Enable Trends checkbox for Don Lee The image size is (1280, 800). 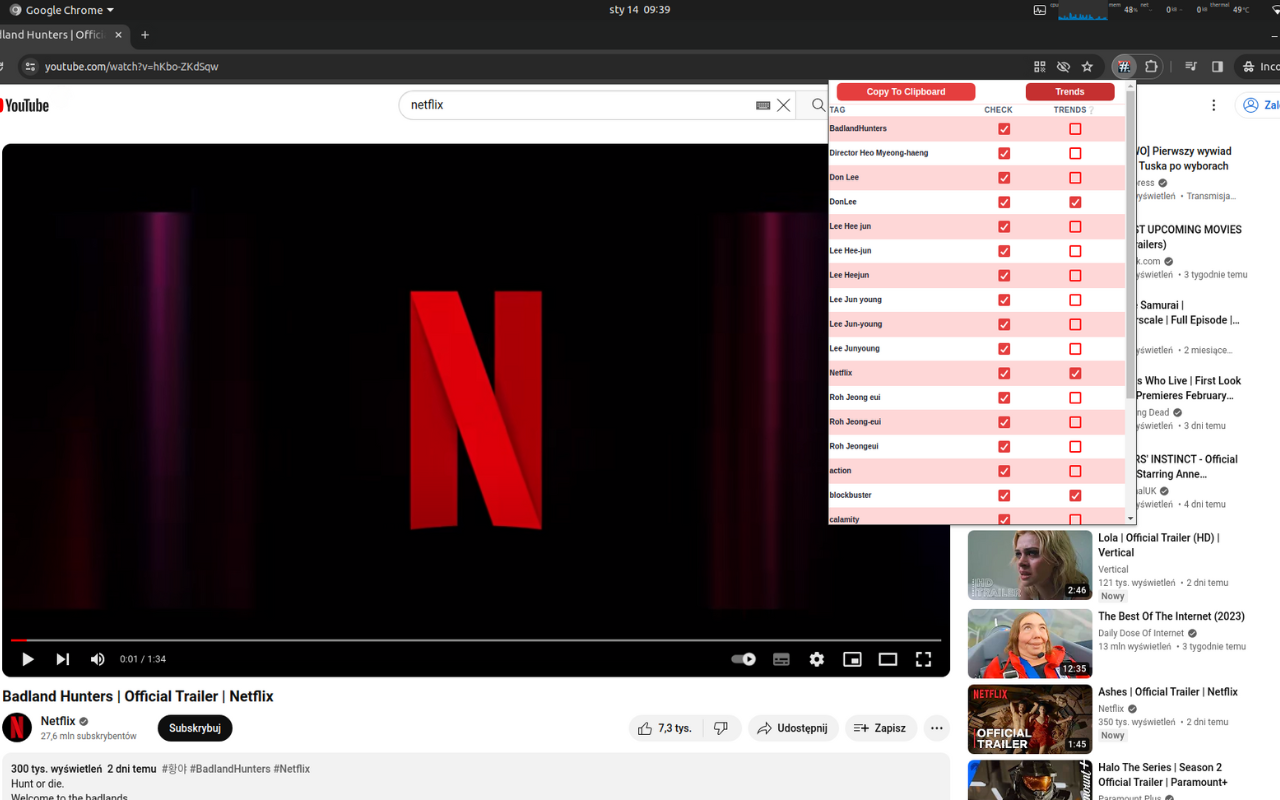(1075, 178)
